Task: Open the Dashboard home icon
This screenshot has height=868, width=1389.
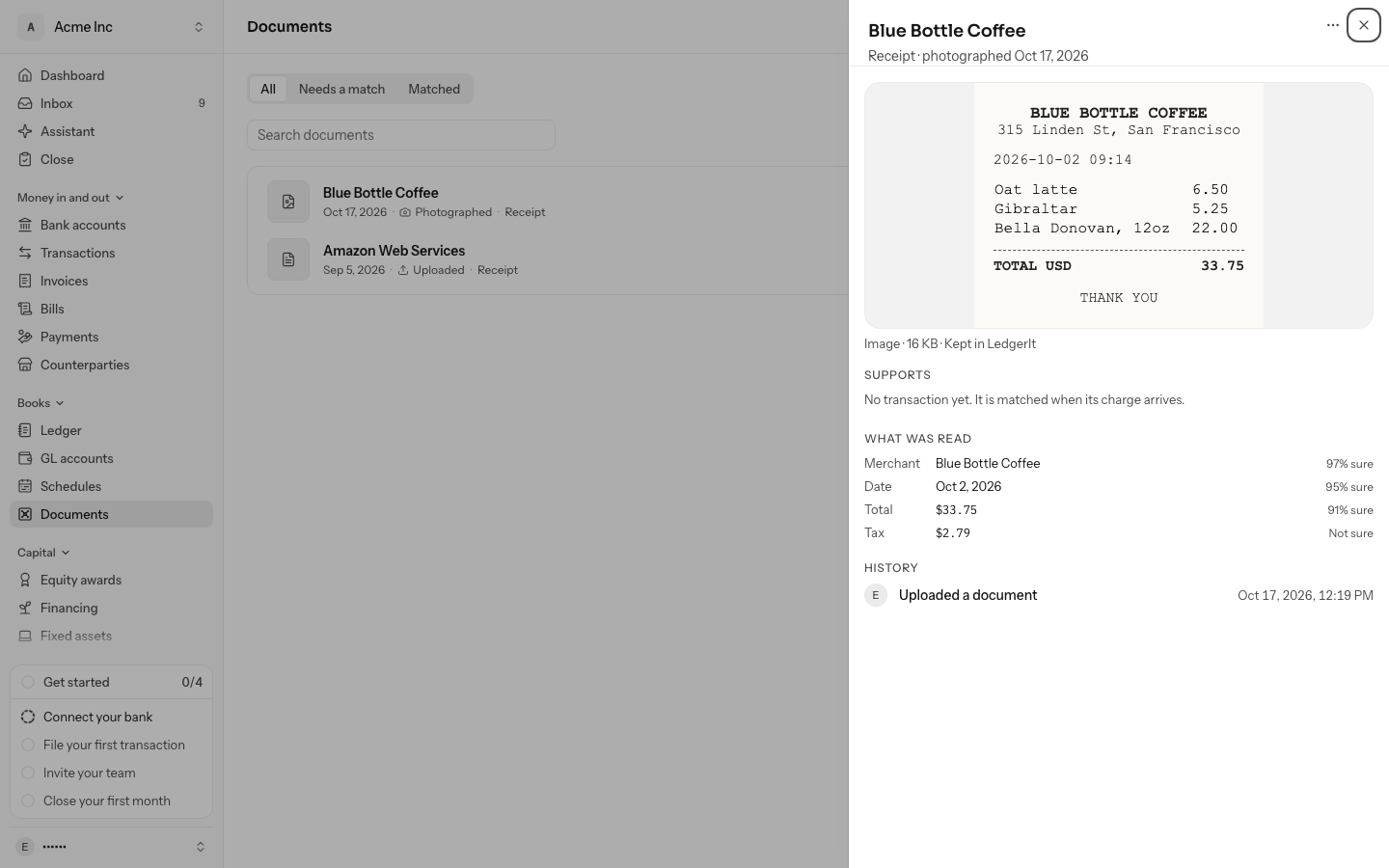Action: (x=25, y=75)
